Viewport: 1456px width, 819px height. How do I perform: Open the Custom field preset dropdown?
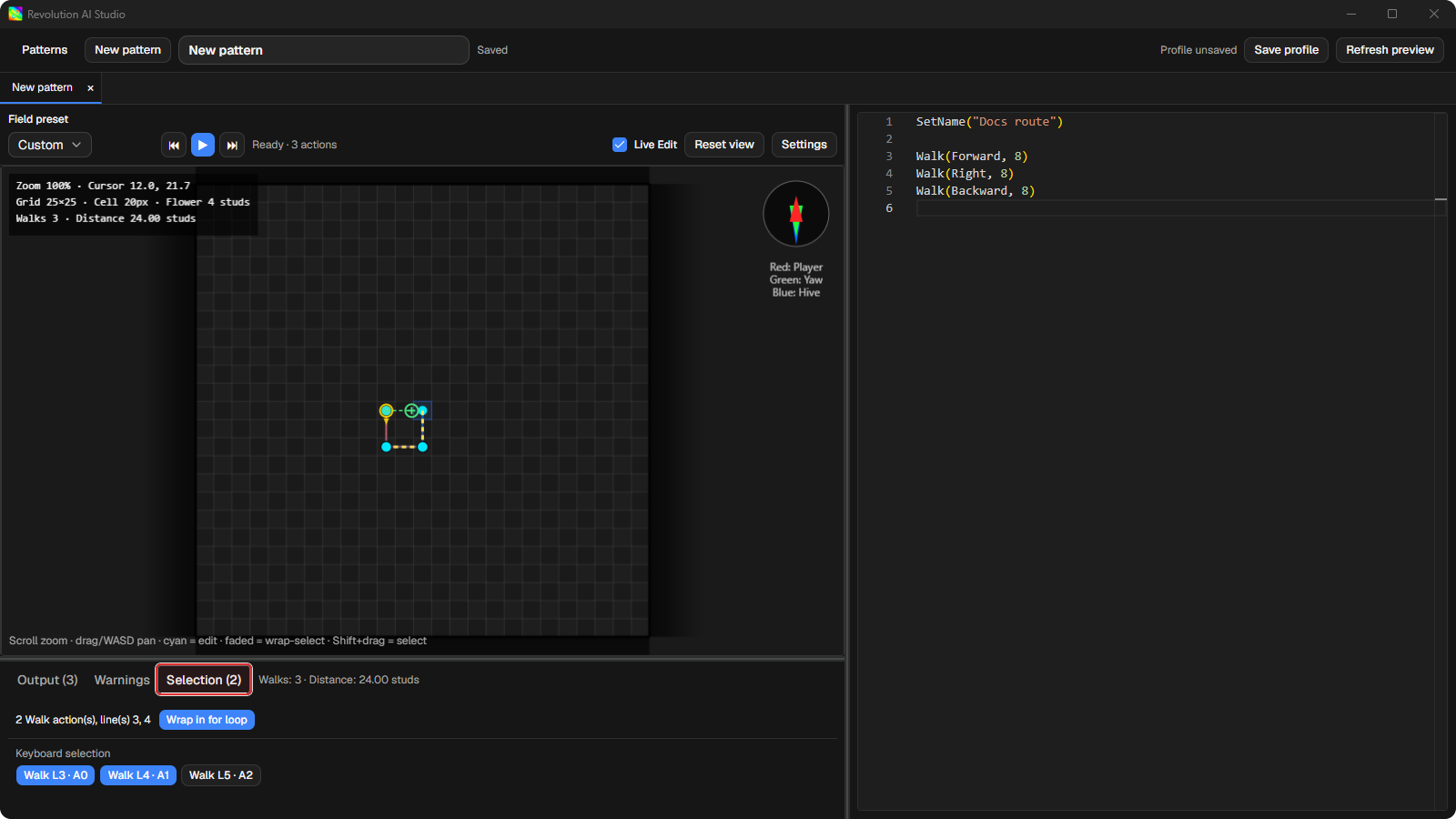pyautogui.click(x=50, y=145)
